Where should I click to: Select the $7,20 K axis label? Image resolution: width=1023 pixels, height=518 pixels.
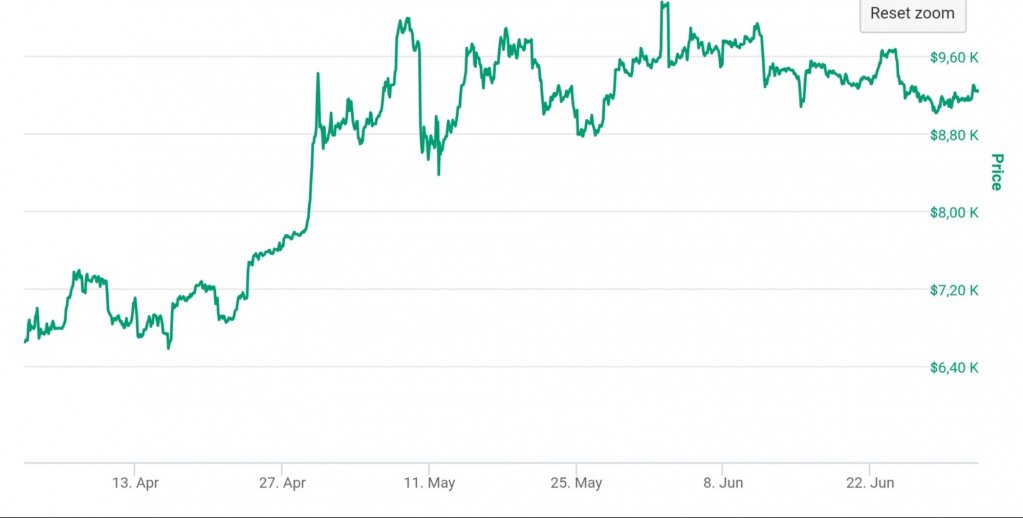click(x=954, y=290)
